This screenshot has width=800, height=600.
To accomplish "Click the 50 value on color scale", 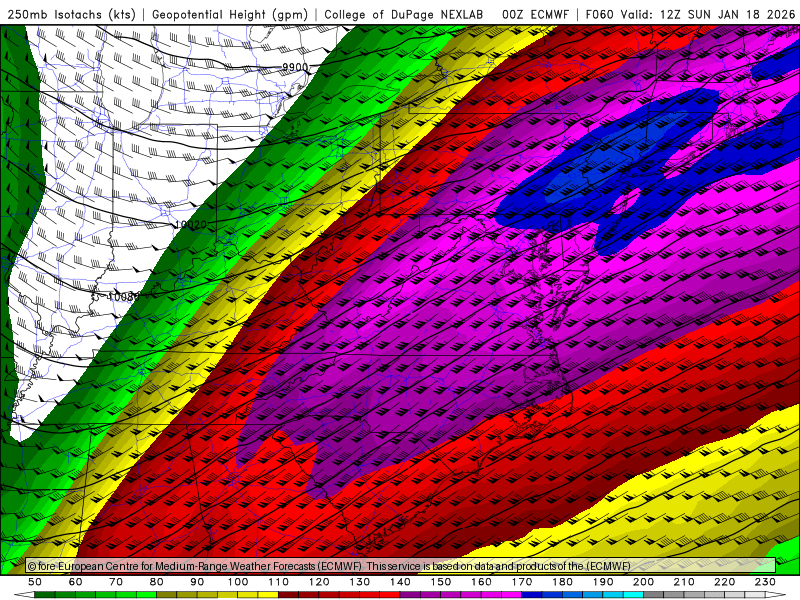I will 35,582.
